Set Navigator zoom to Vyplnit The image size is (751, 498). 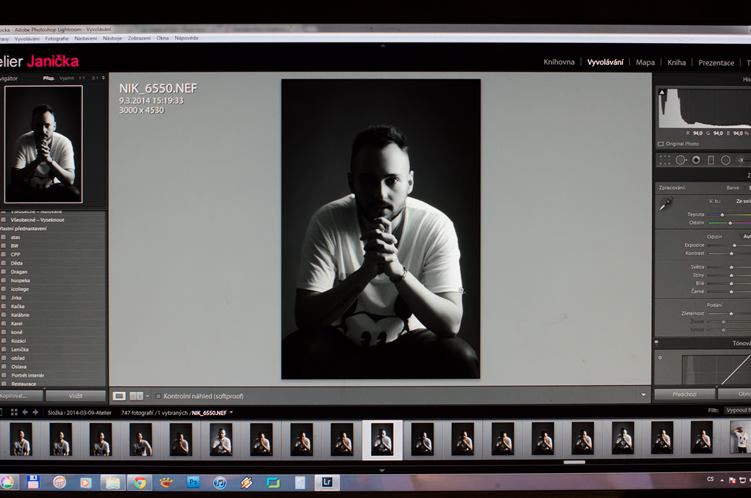click(67, 78)
